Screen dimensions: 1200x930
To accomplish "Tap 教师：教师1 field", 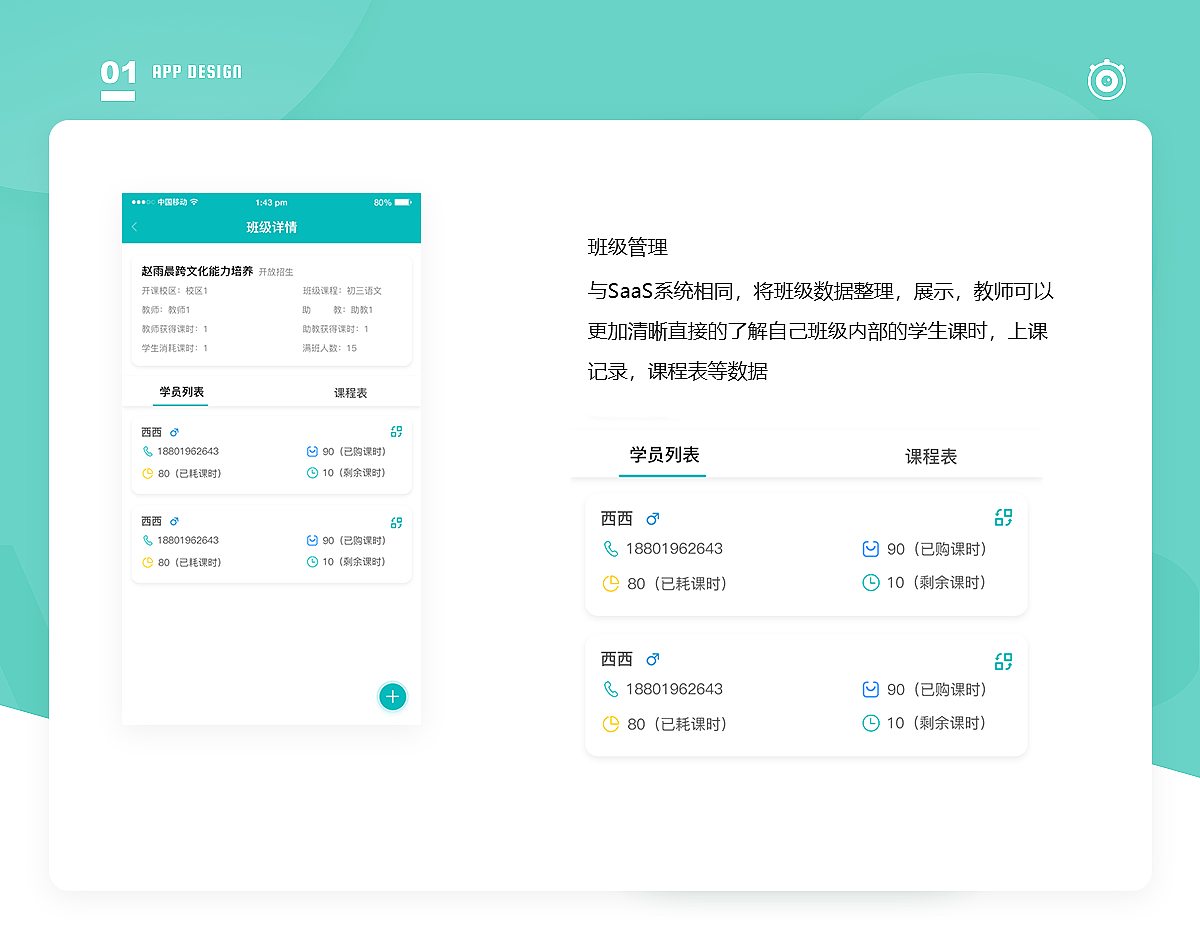I will [x=166, y=310].
